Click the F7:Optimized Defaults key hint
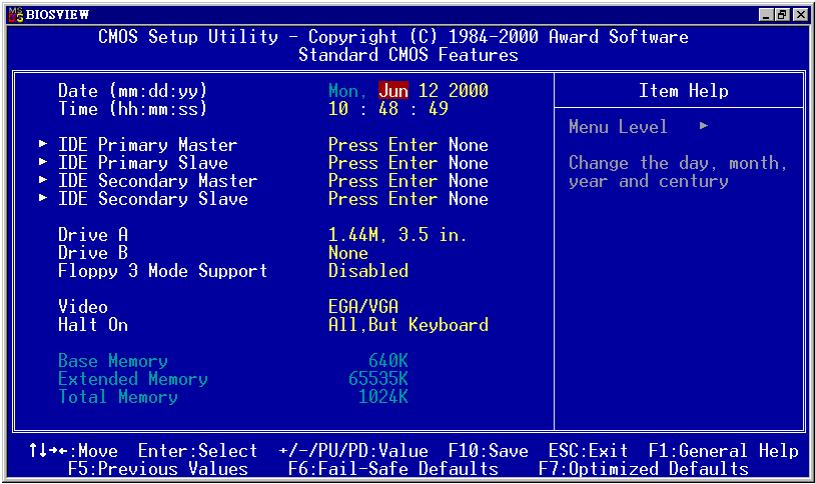The image size is (815, 484). 643,469
